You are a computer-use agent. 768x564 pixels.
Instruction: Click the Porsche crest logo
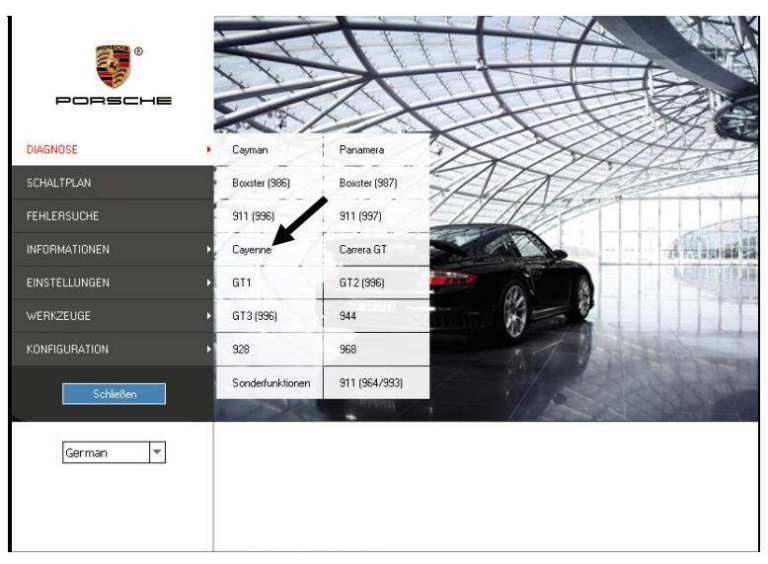(113, 66)
